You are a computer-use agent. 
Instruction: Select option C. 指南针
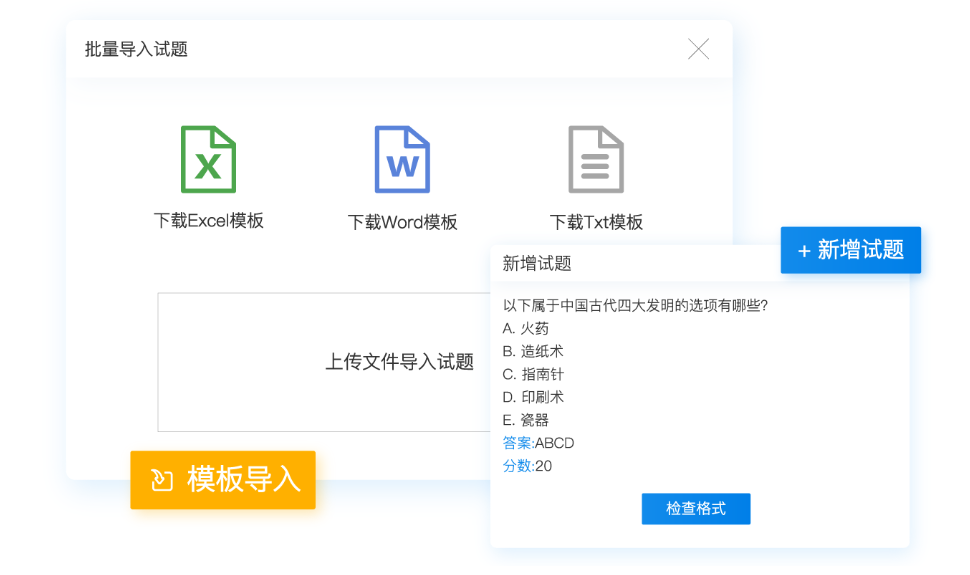pyautogui.click(x=533, y=374)
